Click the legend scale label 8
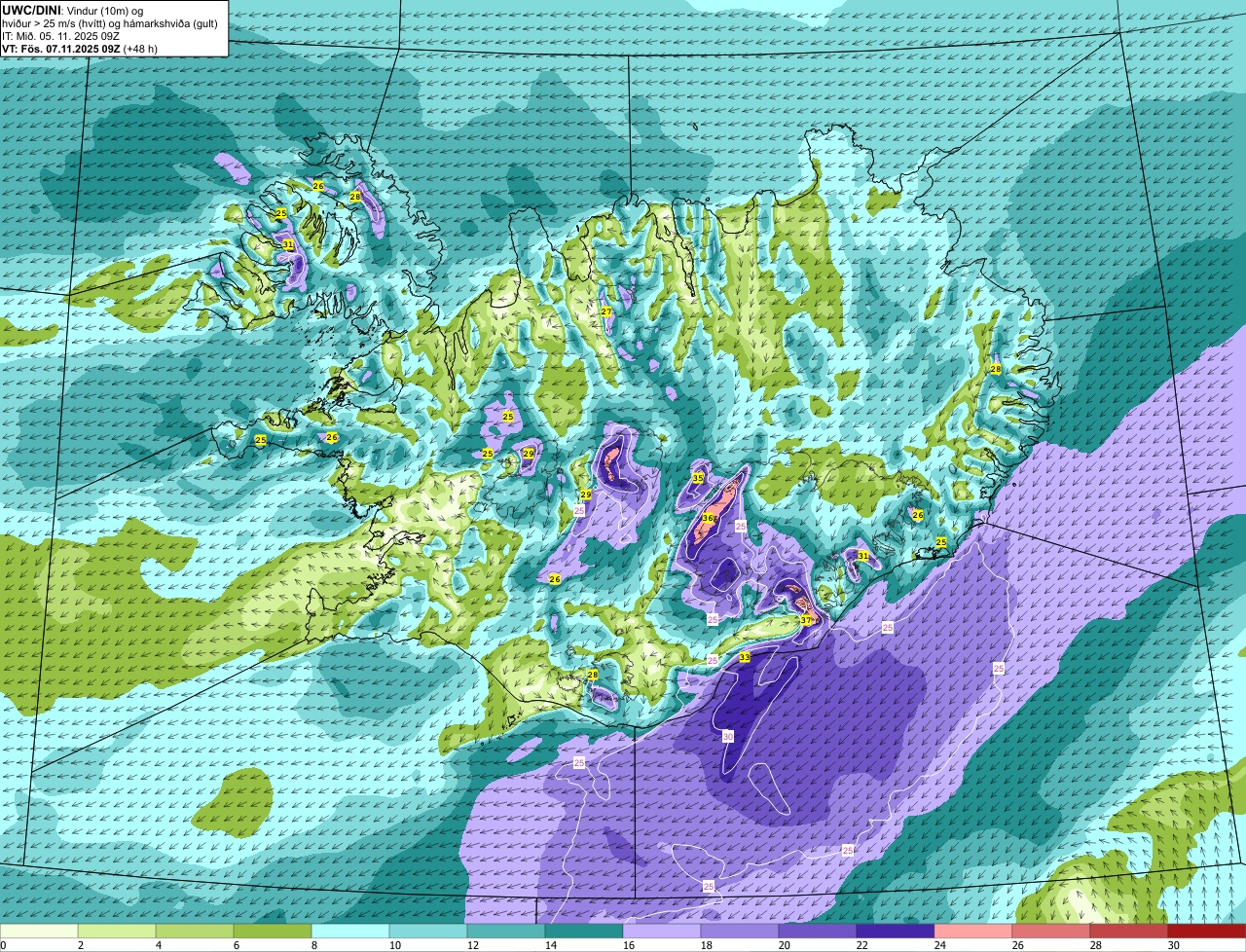The height and width of the screenshot is (952, 1246). click(x=314, y=945)
